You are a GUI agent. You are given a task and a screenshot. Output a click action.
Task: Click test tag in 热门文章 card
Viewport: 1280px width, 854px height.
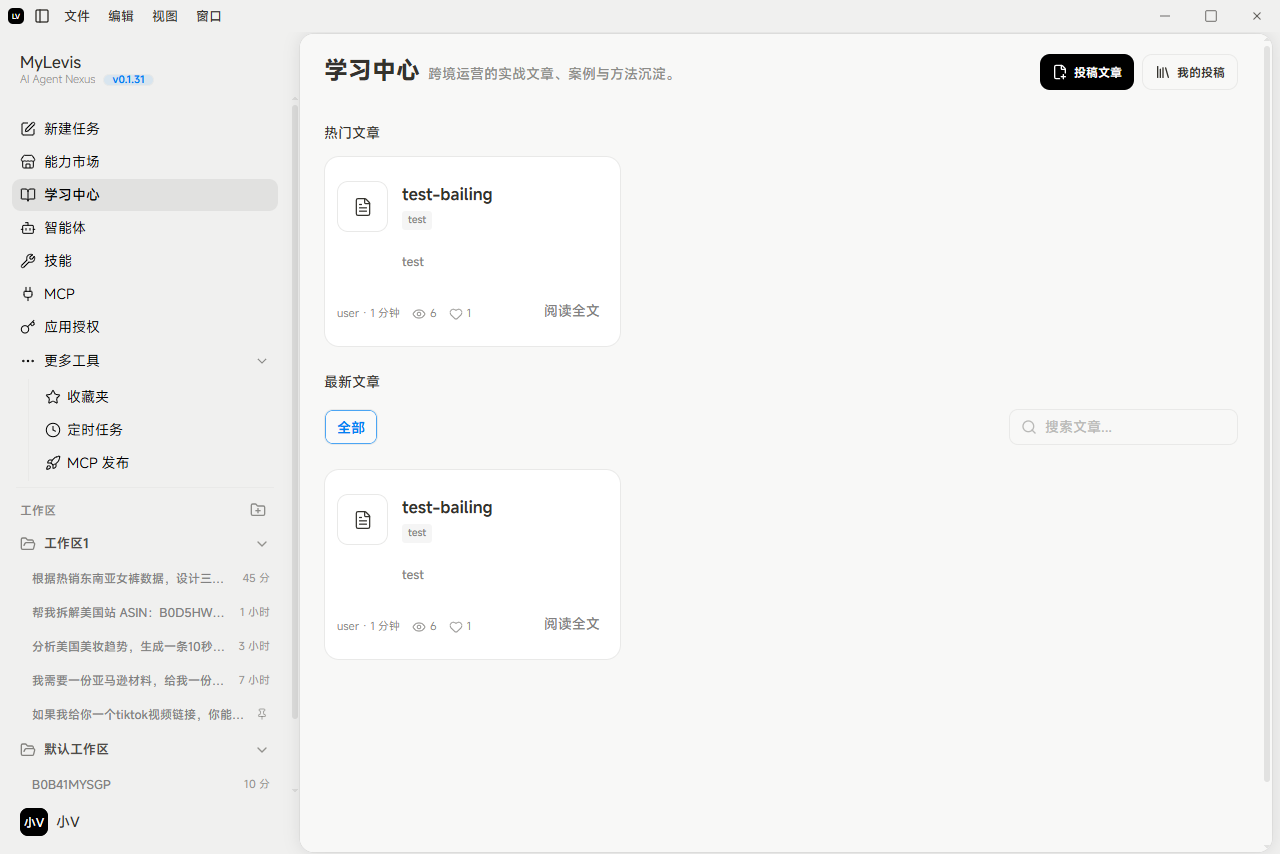[417, 220]
